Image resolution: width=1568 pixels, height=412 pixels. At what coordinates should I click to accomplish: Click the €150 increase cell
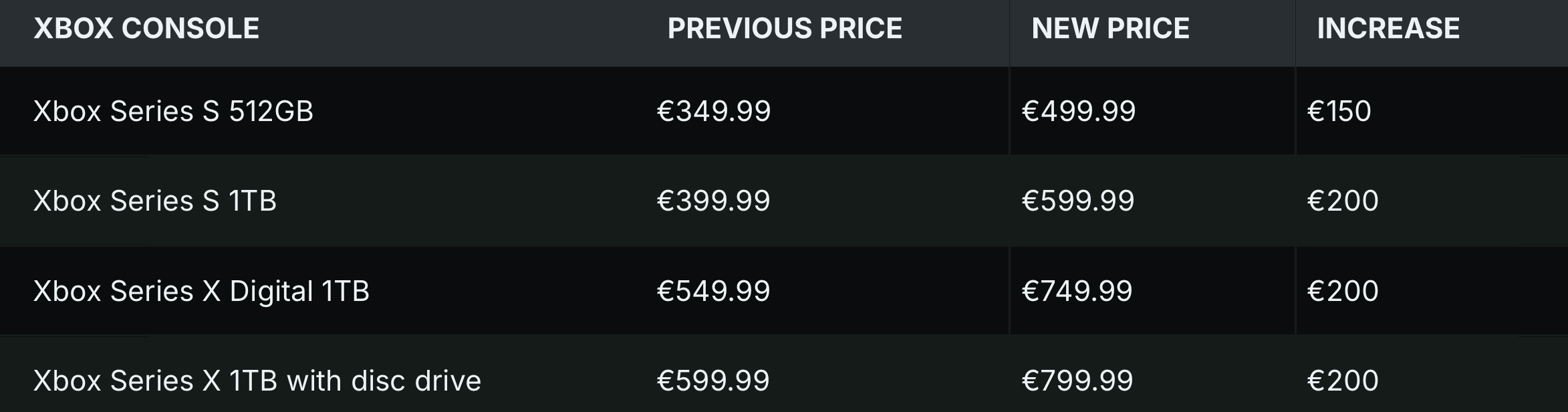point(1339,111)
